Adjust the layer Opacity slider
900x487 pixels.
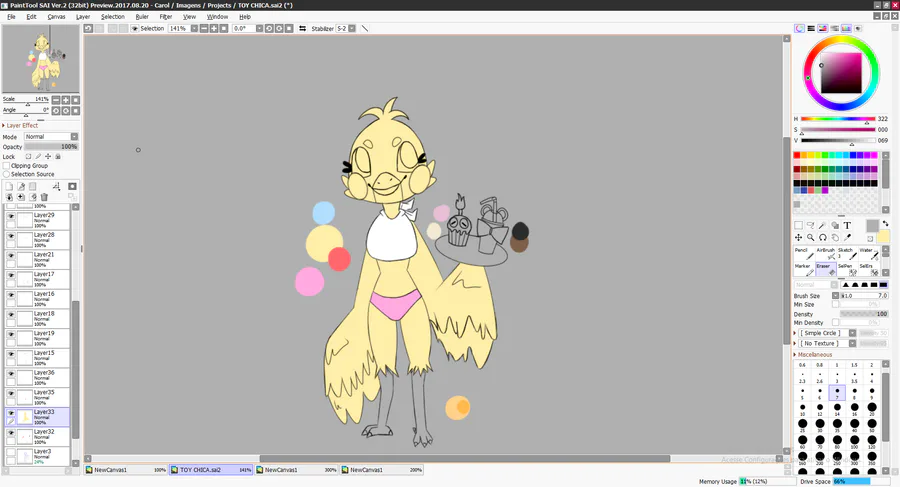click(51, 146)
